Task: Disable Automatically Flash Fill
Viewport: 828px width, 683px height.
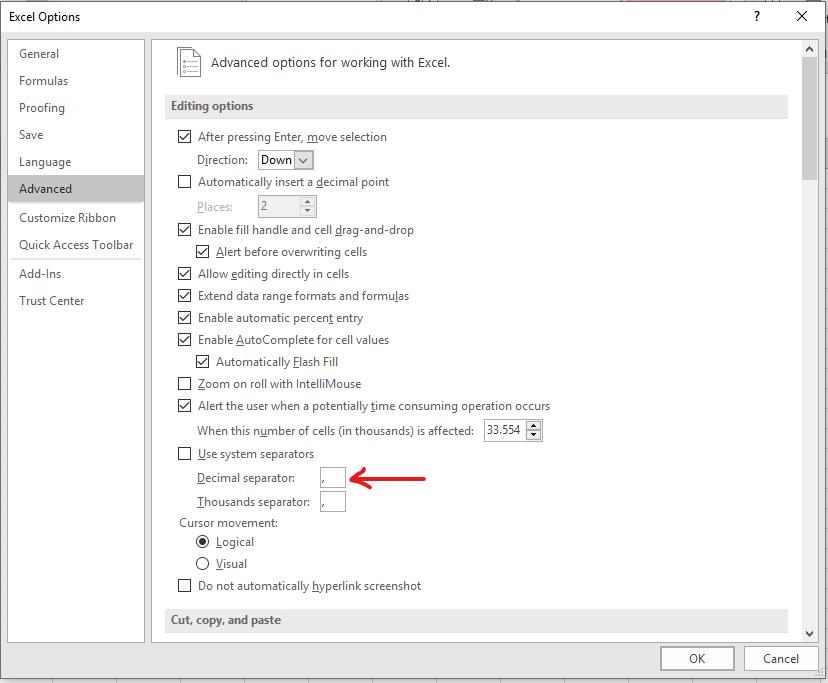Action: (x=205, y=361)
